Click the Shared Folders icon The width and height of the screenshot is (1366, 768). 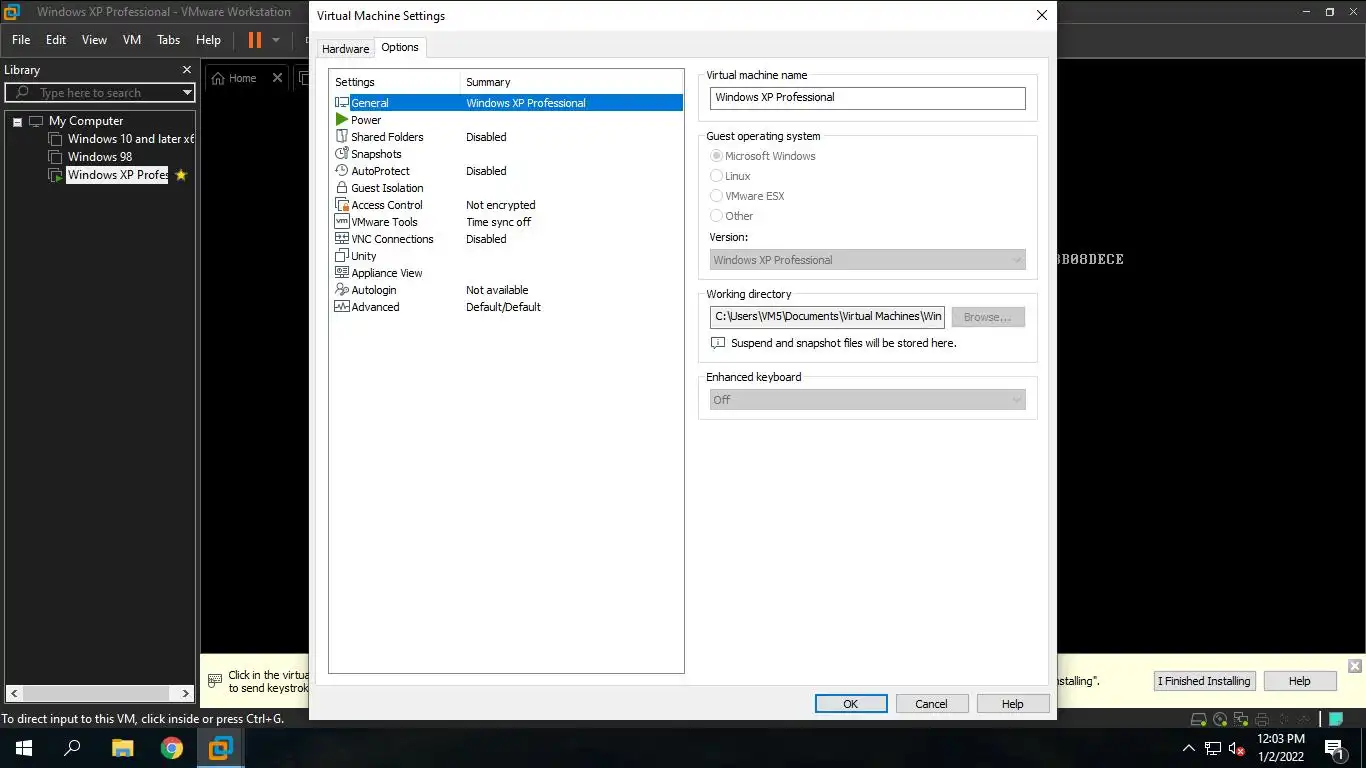[x=342, y=137]
